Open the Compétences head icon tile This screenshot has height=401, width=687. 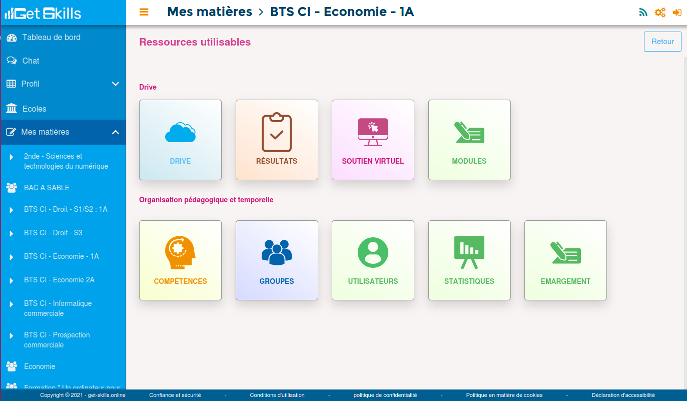pos(180,260)
